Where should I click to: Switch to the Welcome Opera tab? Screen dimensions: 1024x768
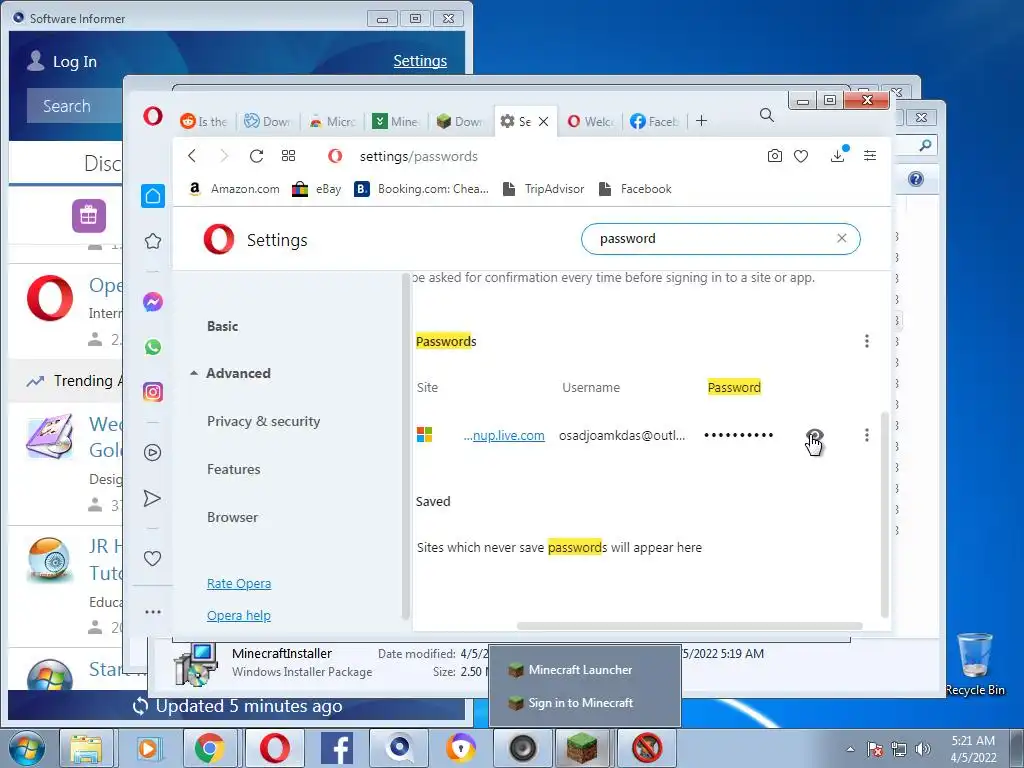590,121
